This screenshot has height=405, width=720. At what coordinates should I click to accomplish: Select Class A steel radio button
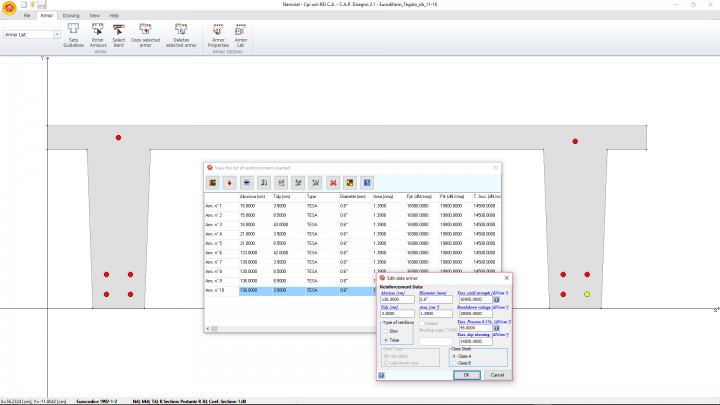point(456,355)
